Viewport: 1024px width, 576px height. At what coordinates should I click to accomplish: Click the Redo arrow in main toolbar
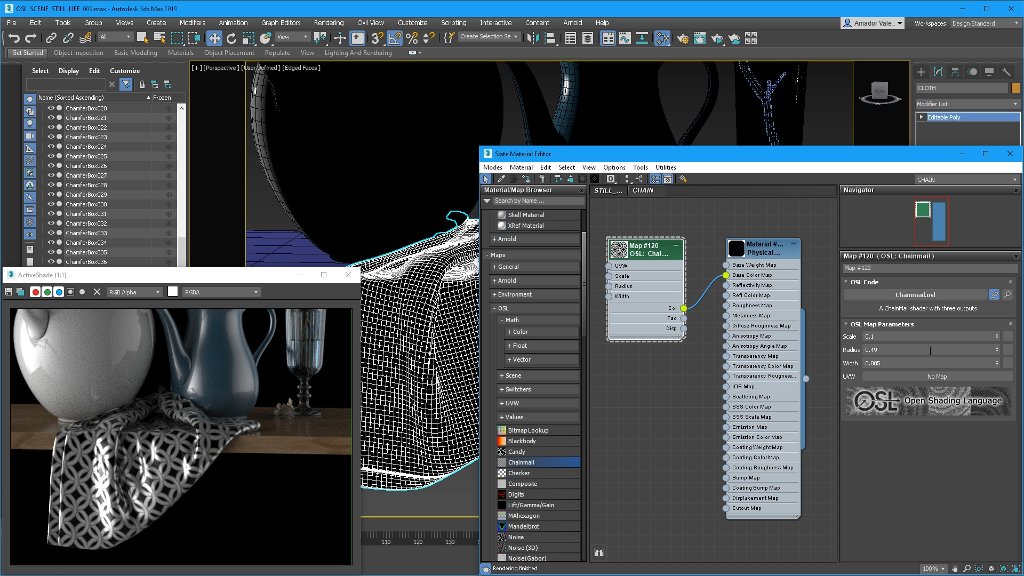coord(30,39)
